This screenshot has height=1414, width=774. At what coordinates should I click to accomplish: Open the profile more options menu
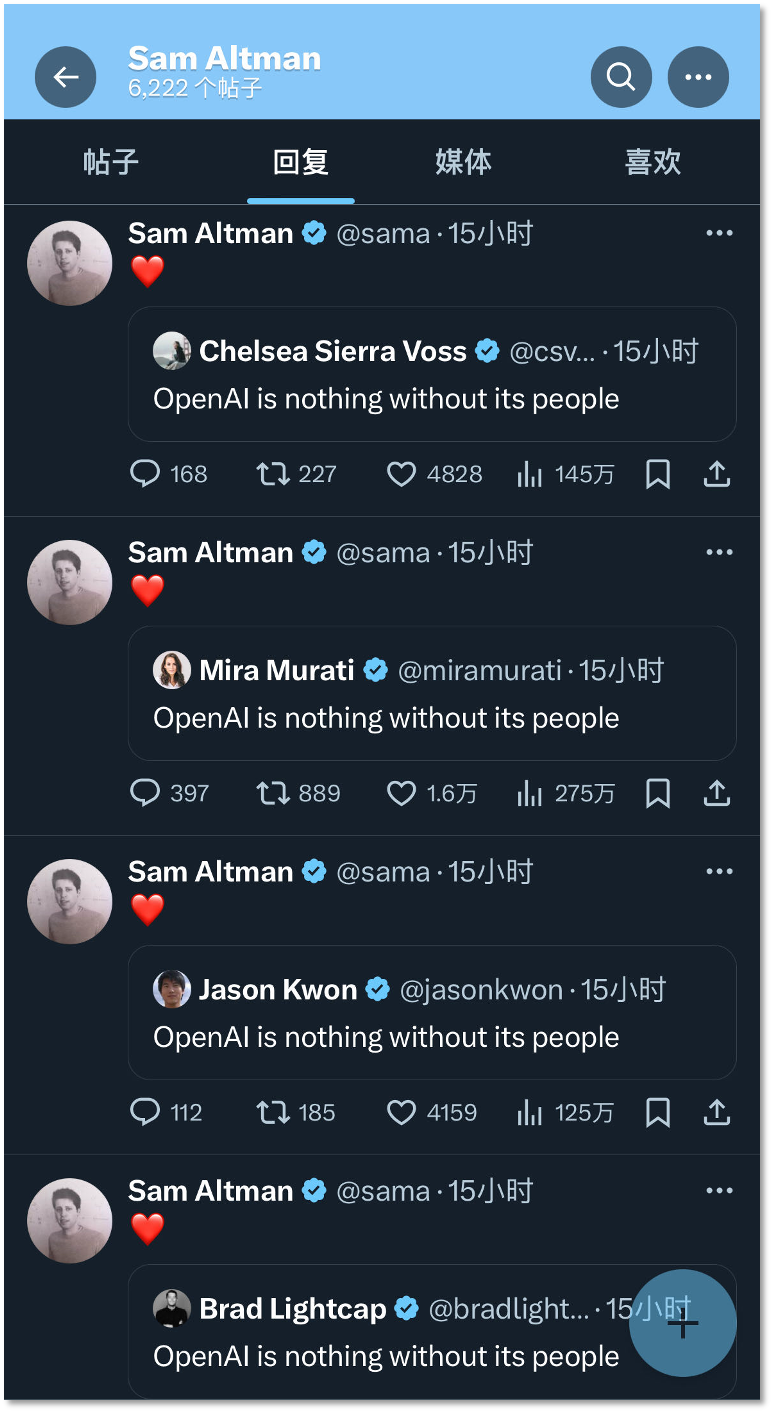pyautogui.click(x=698, y=77)
